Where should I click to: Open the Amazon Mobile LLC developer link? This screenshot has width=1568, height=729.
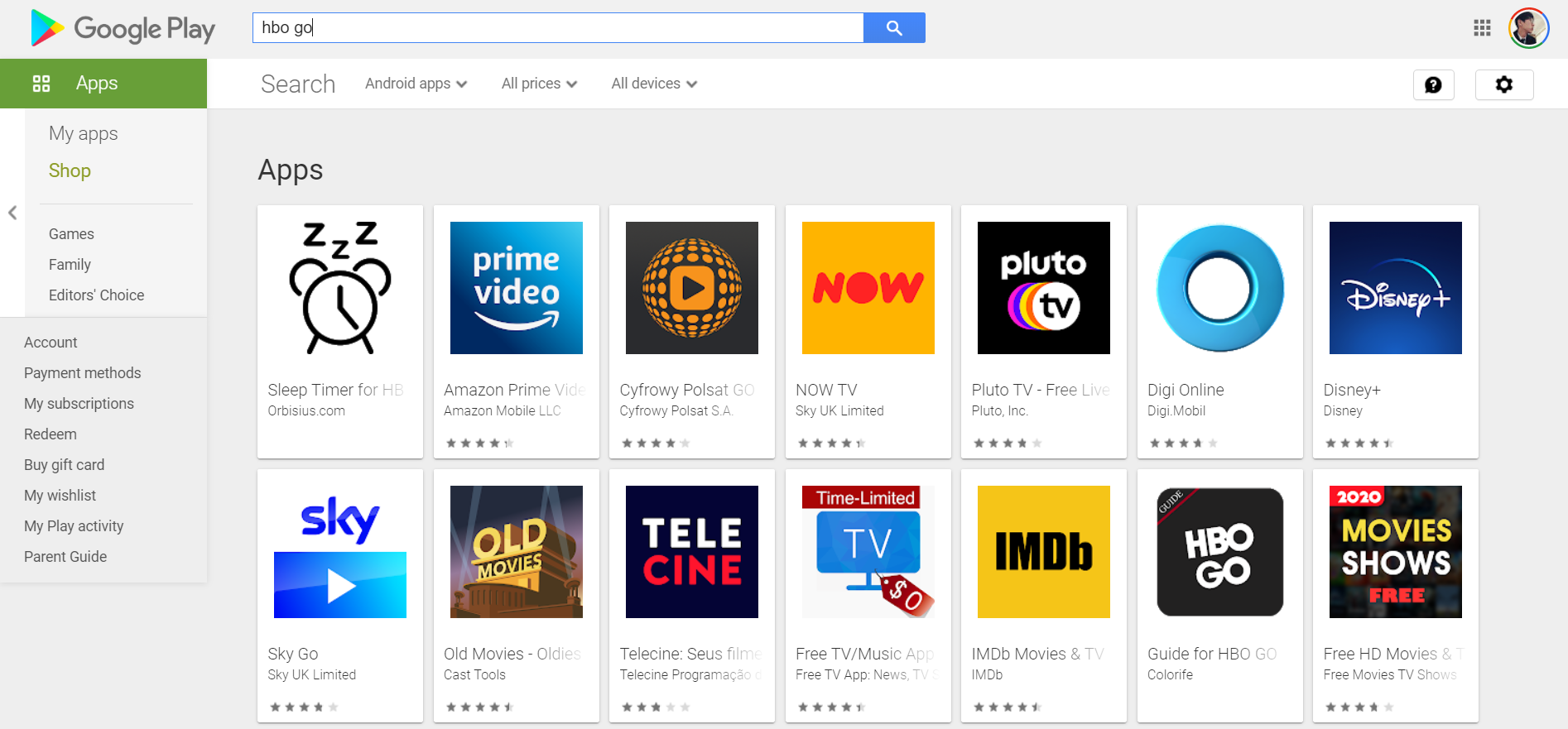tap(503, 411)
